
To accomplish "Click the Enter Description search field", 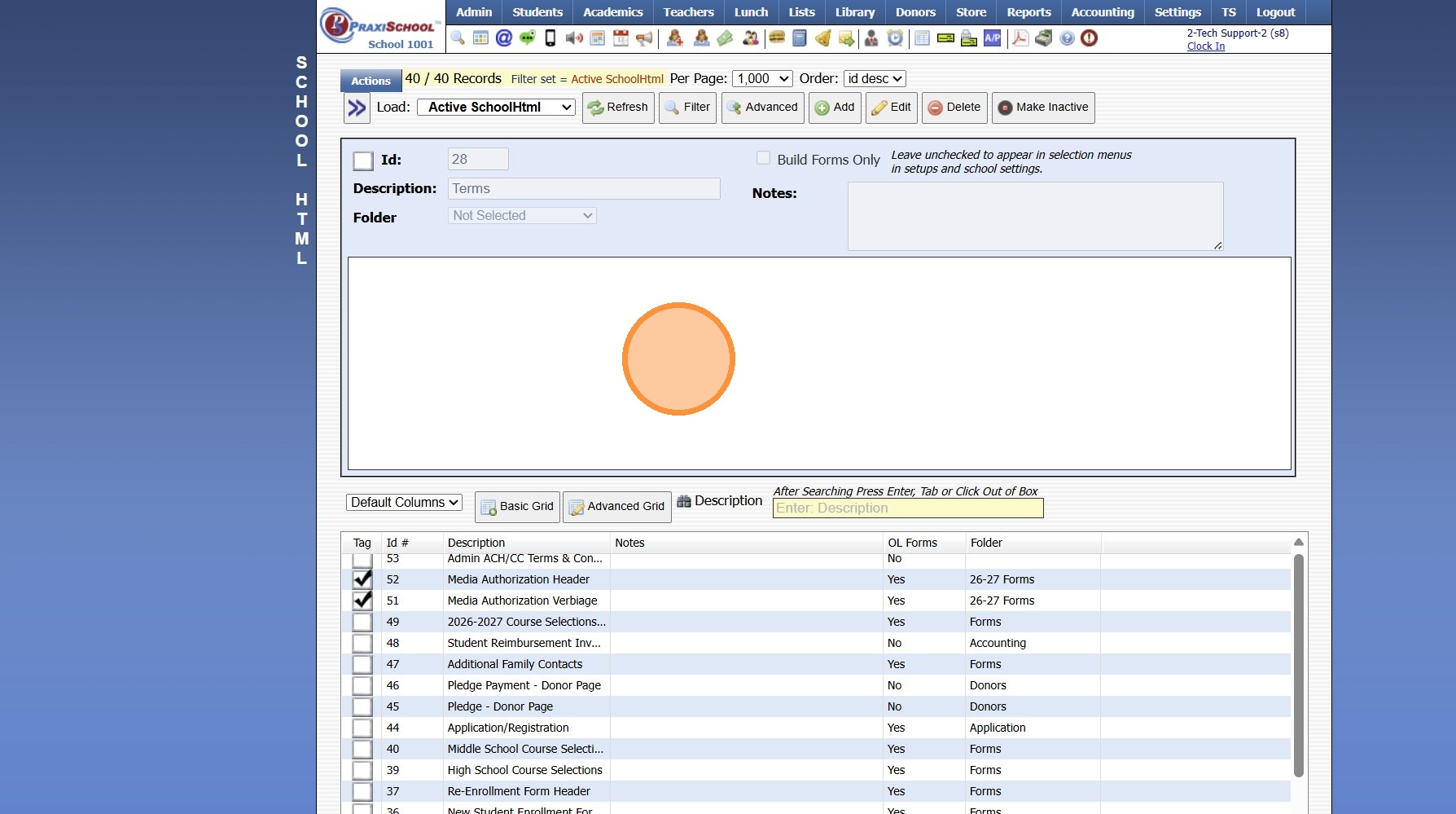I will tap(907, 508).
